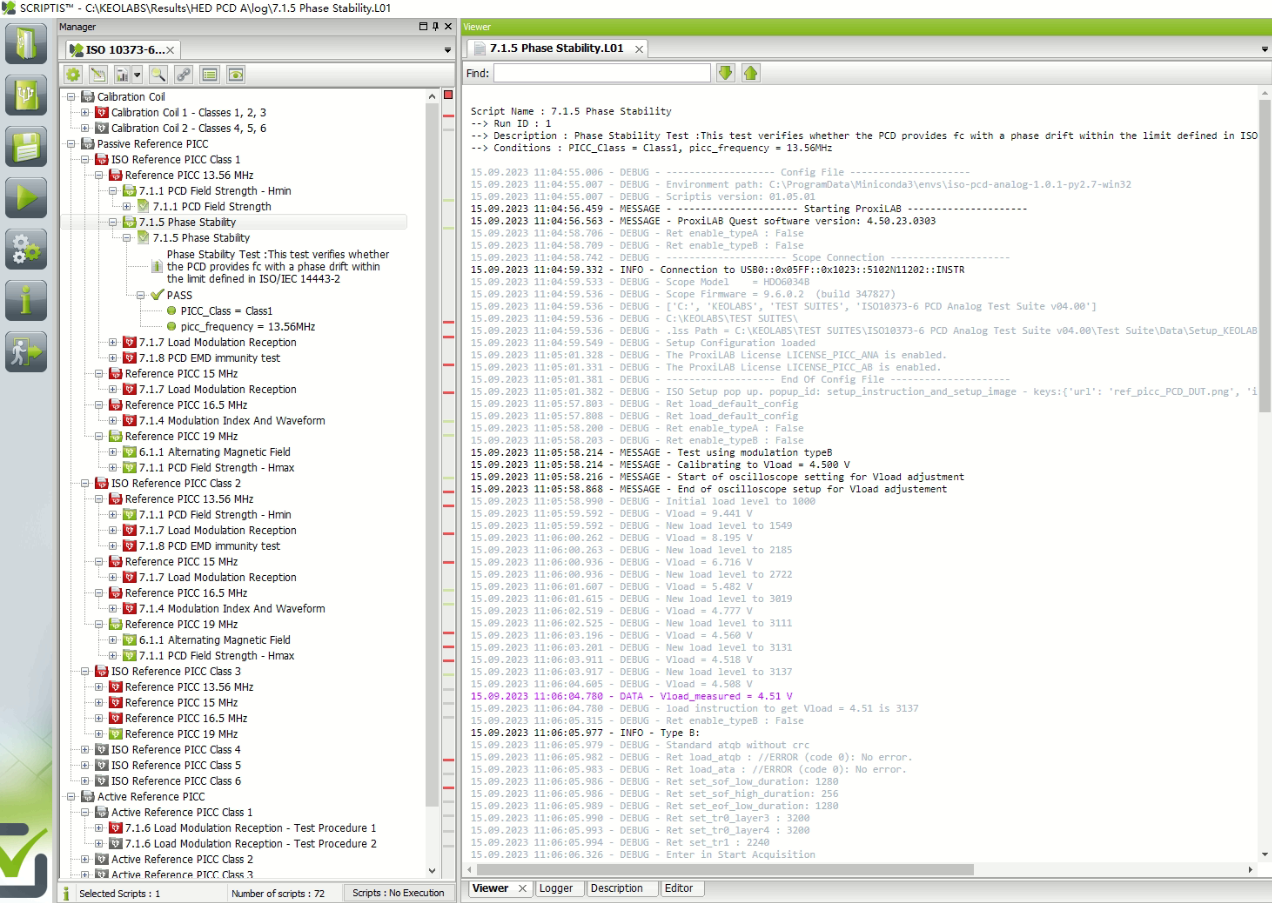Switch to the Logger tab
The width and height of the screenshot is (1272, 903).
pos(556,888)
